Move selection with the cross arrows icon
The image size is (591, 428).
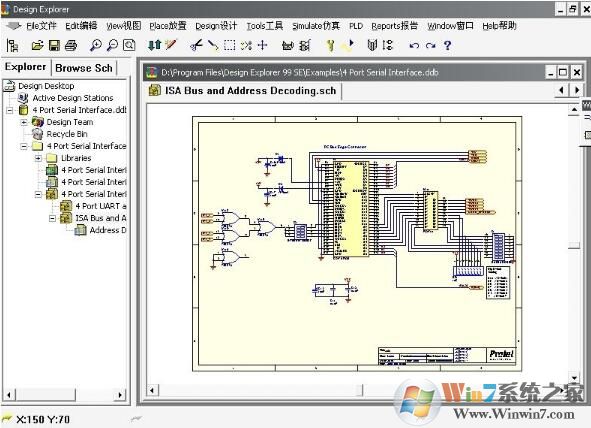tap(263, 45)
